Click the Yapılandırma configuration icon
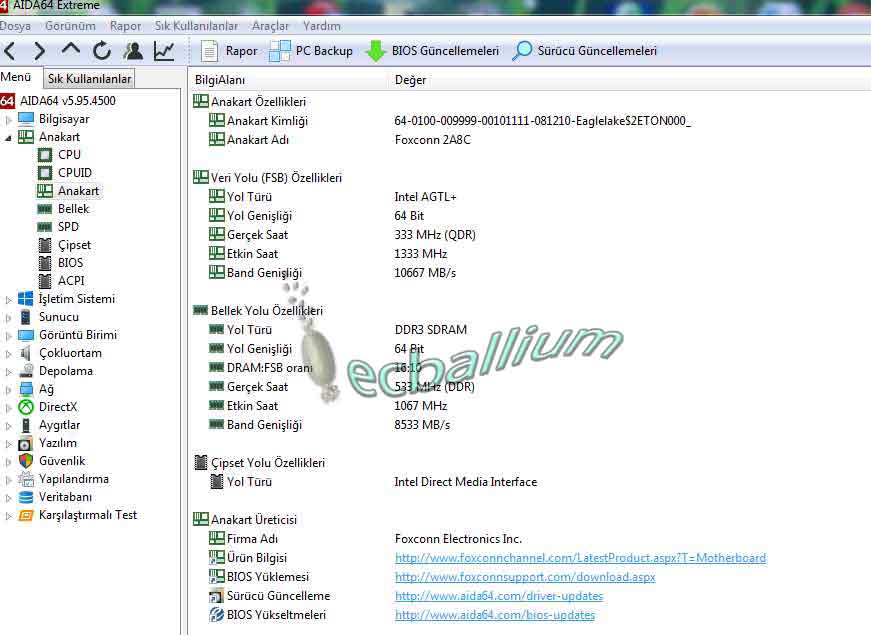 26,479
